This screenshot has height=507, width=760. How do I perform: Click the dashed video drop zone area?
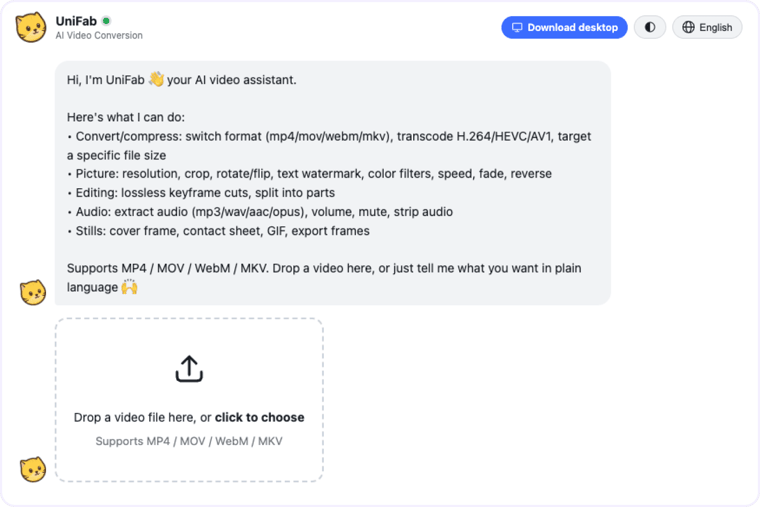pos(189,400)
